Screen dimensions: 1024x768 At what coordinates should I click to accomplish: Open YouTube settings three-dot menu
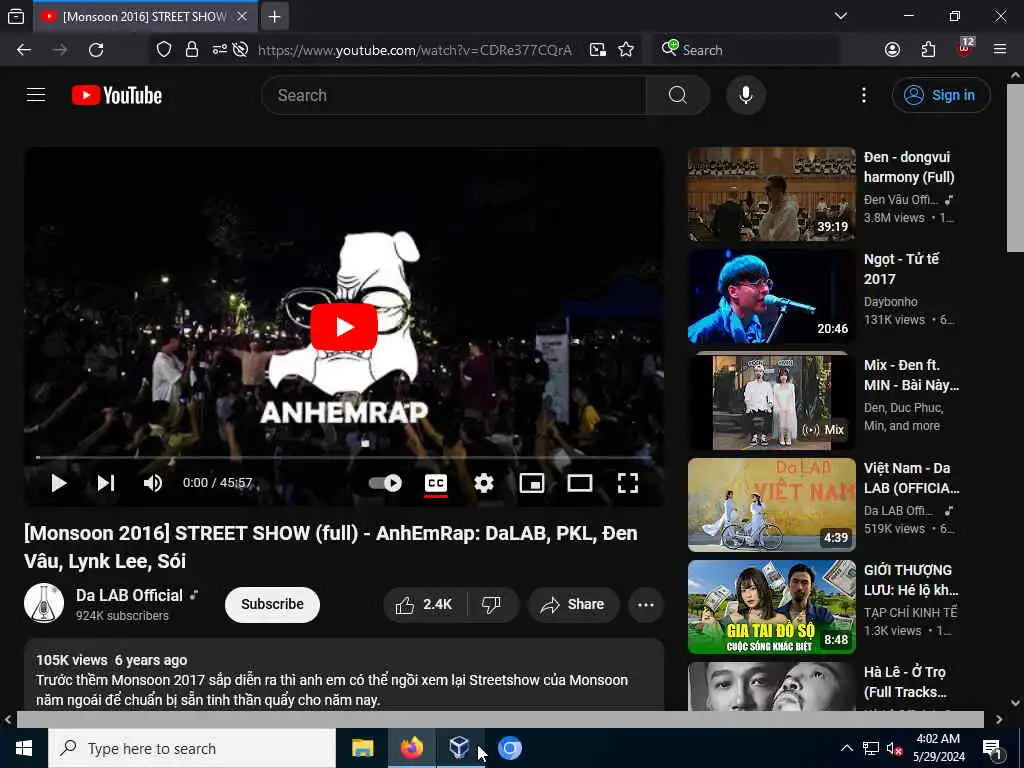coord(864,95)
